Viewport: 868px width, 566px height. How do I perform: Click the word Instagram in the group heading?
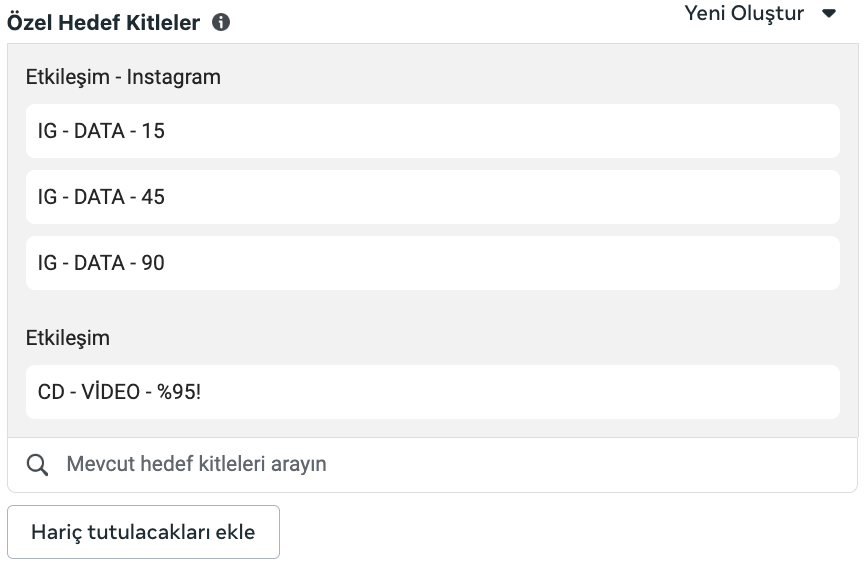[173, 77]
